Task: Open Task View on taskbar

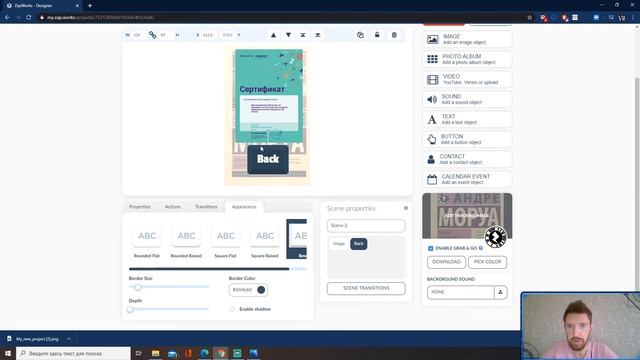Action: (x=139, y=353)
